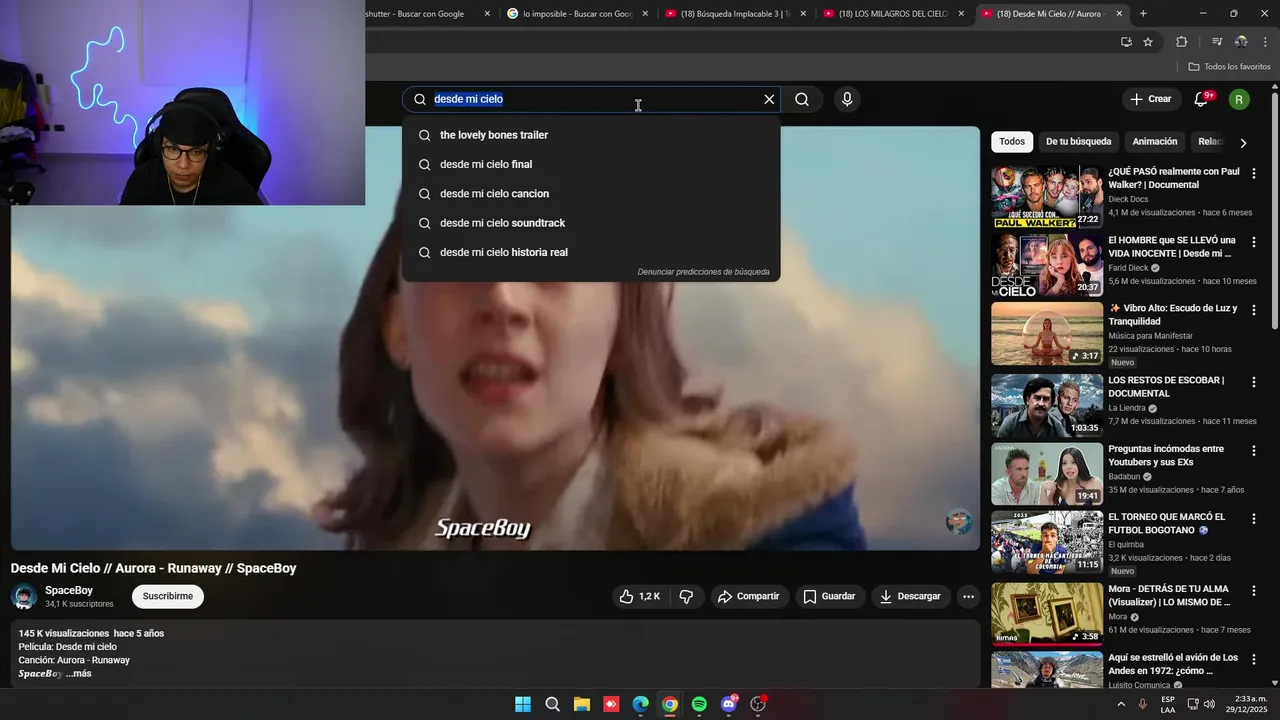Open menu for 'EL TORNEO QUE MARCÓ' video
This screenshot has height=720, width=1280.
1254,519
